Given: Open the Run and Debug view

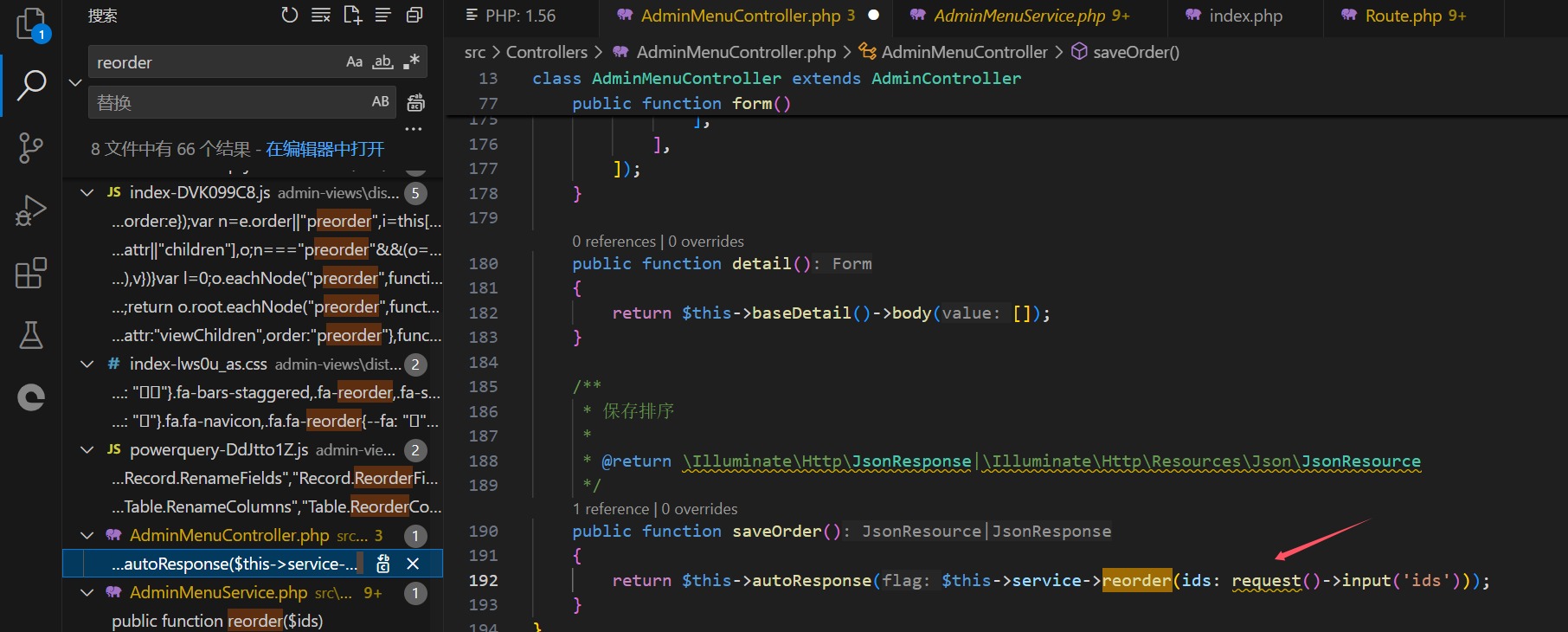Looking at the screenshot, I should [x=31, y=210].
